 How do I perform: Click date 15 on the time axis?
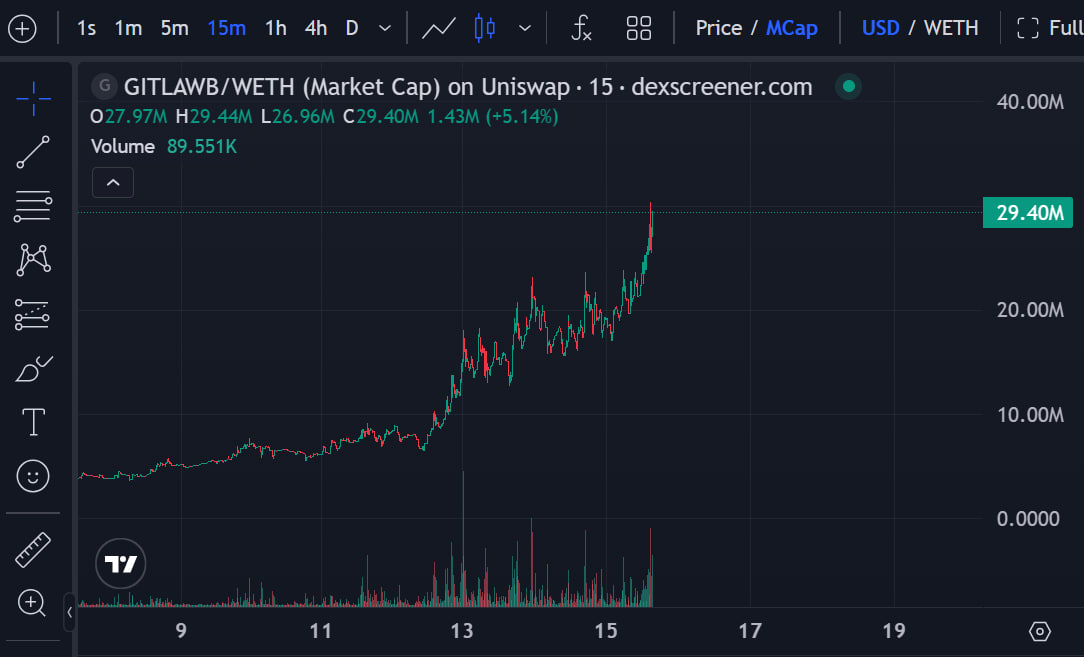606,631
